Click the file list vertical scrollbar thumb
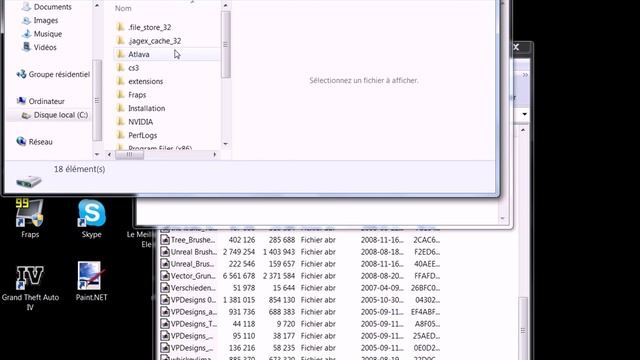 point(226,45)
